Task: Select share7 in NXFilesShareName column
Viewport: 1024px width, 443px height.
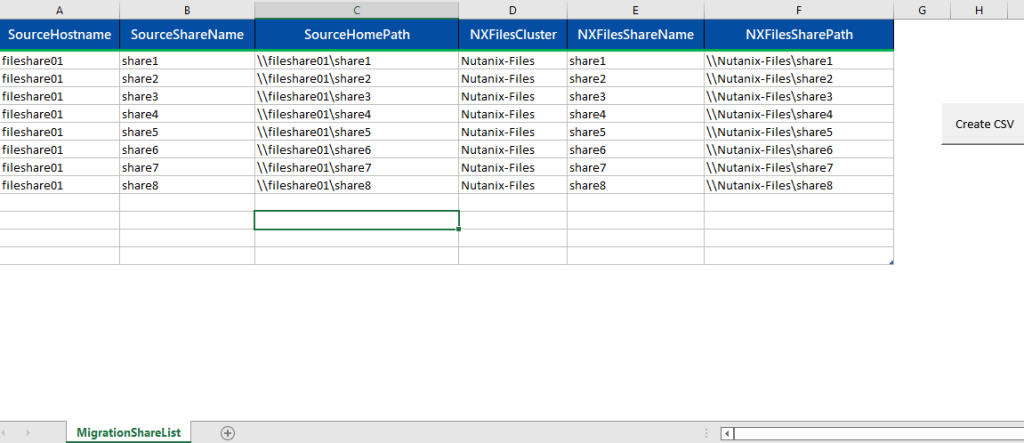Action: [x=635, y=167]
